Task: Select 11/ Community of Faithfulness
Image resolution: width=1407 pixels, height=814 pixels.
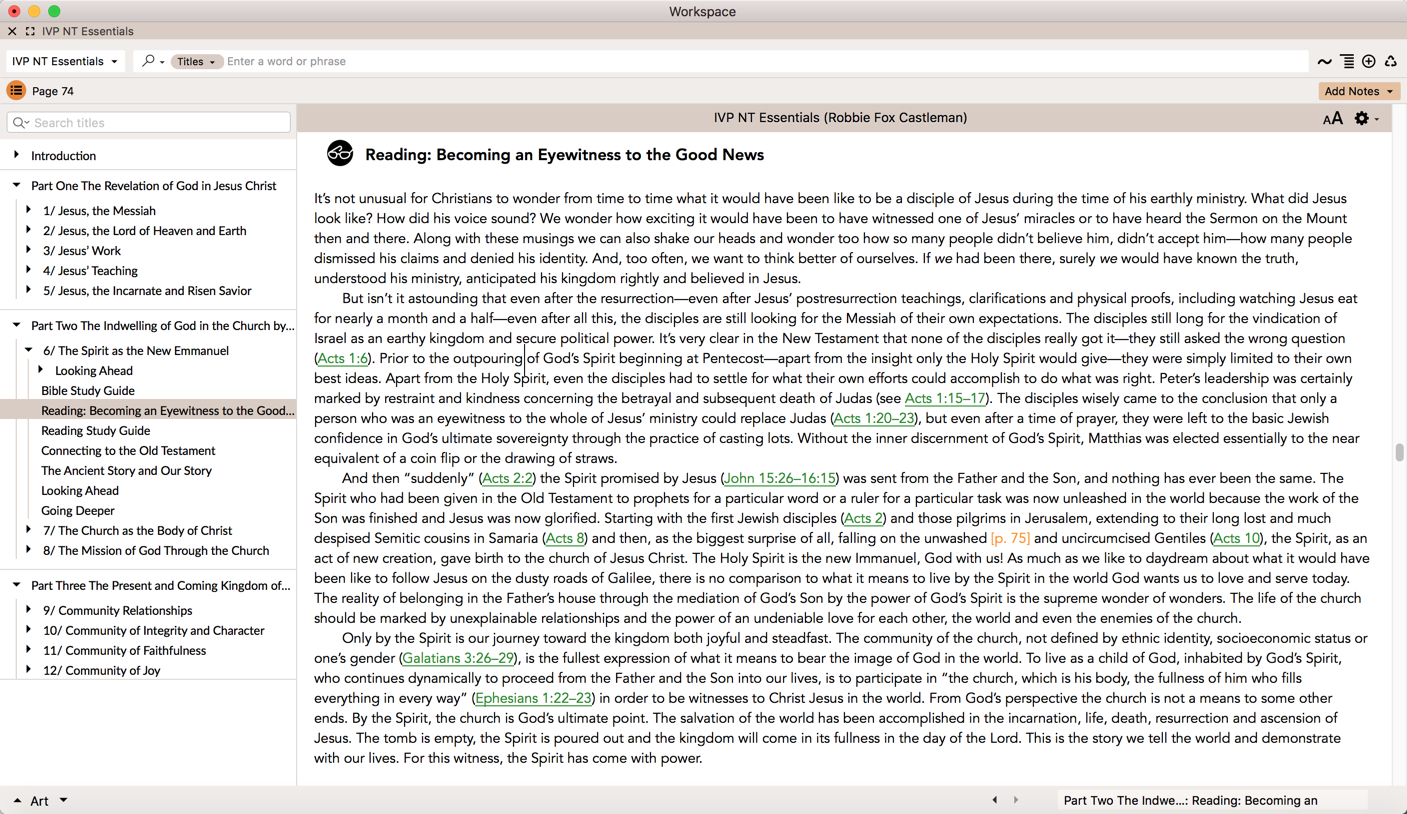Action: (125, 650)
